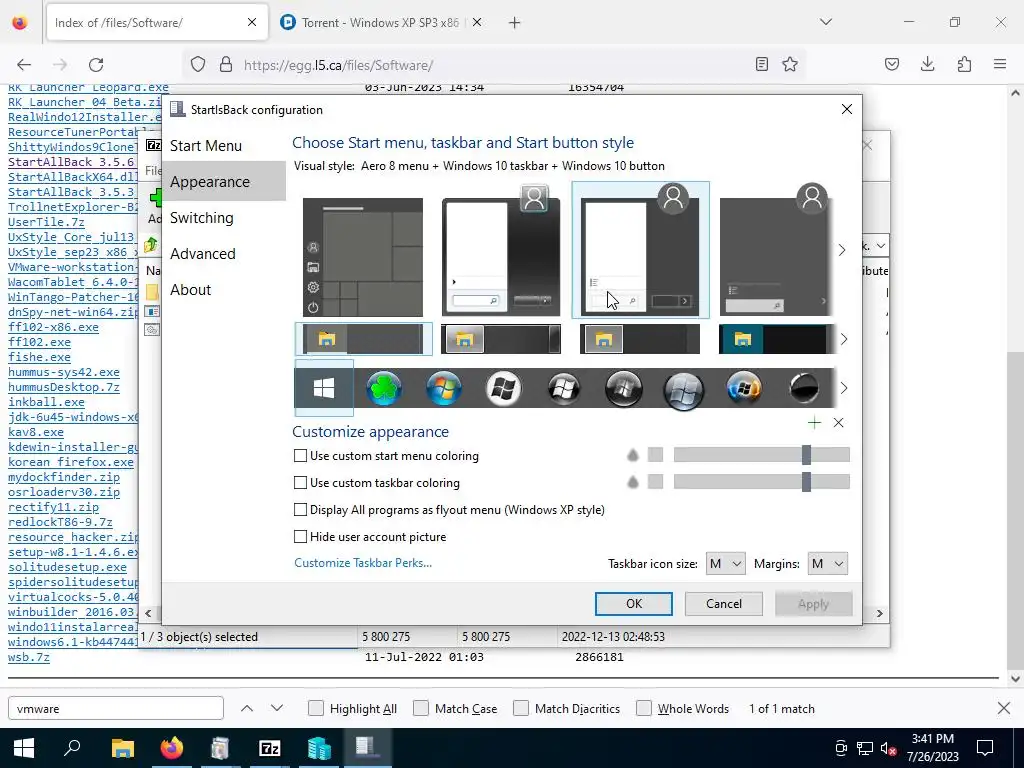Image resolution: width=1024 pixels, height=768 pixels.
Task: Add a custom Start button image
Action: 814,423
